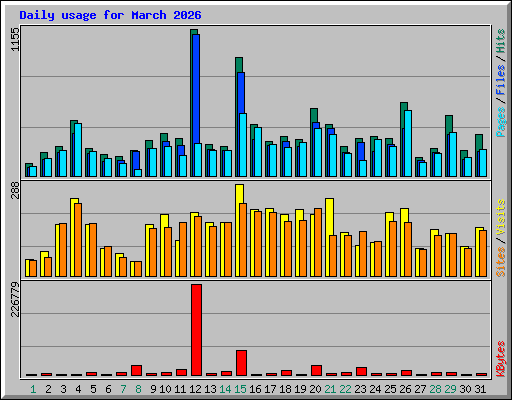Click the 288 sites axis value
The height and width of the screenshot is (400, 512).
pyautogui.click(x=16, y=190)
